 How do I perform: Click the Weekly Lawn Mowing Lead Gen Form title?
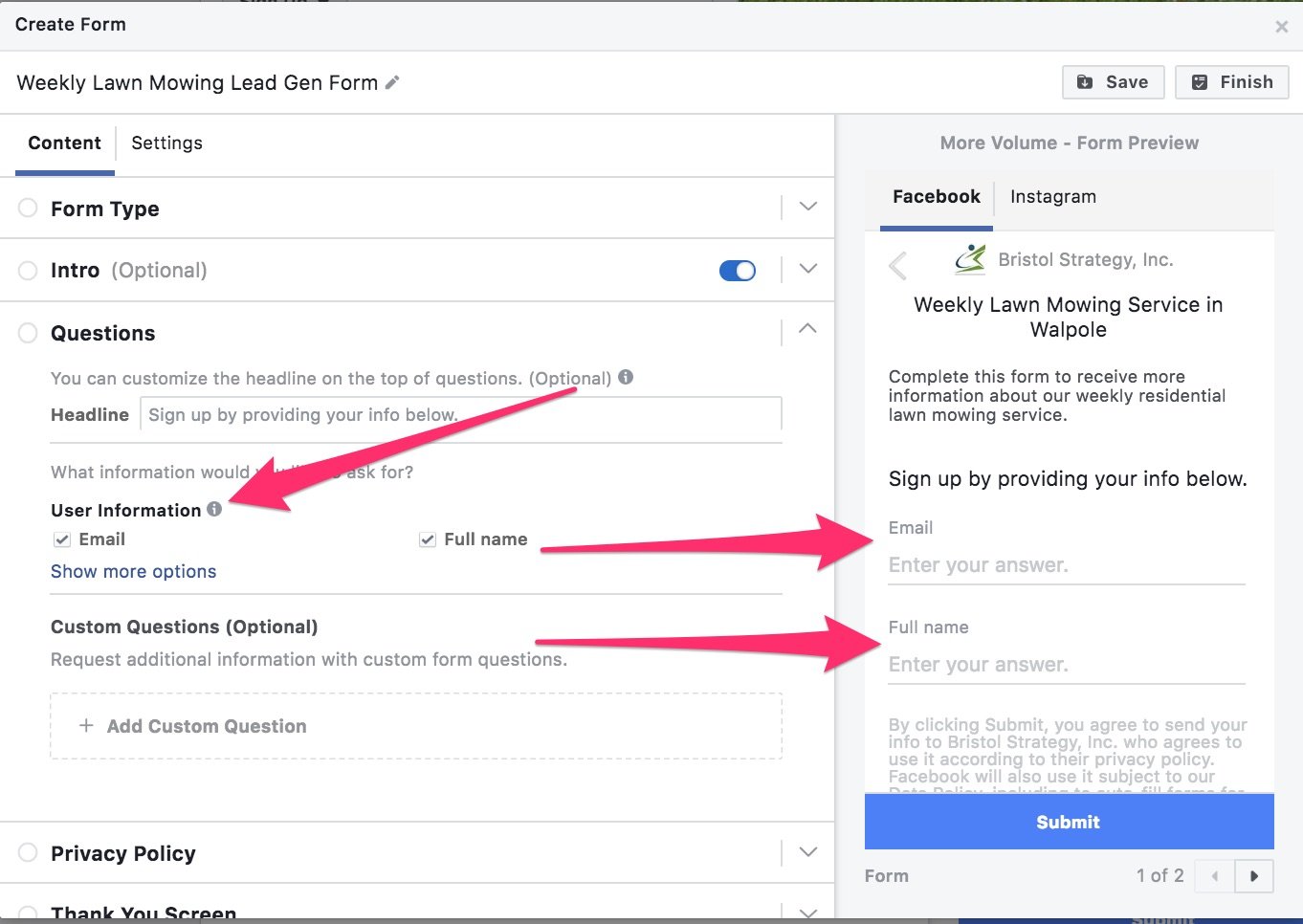197,83
